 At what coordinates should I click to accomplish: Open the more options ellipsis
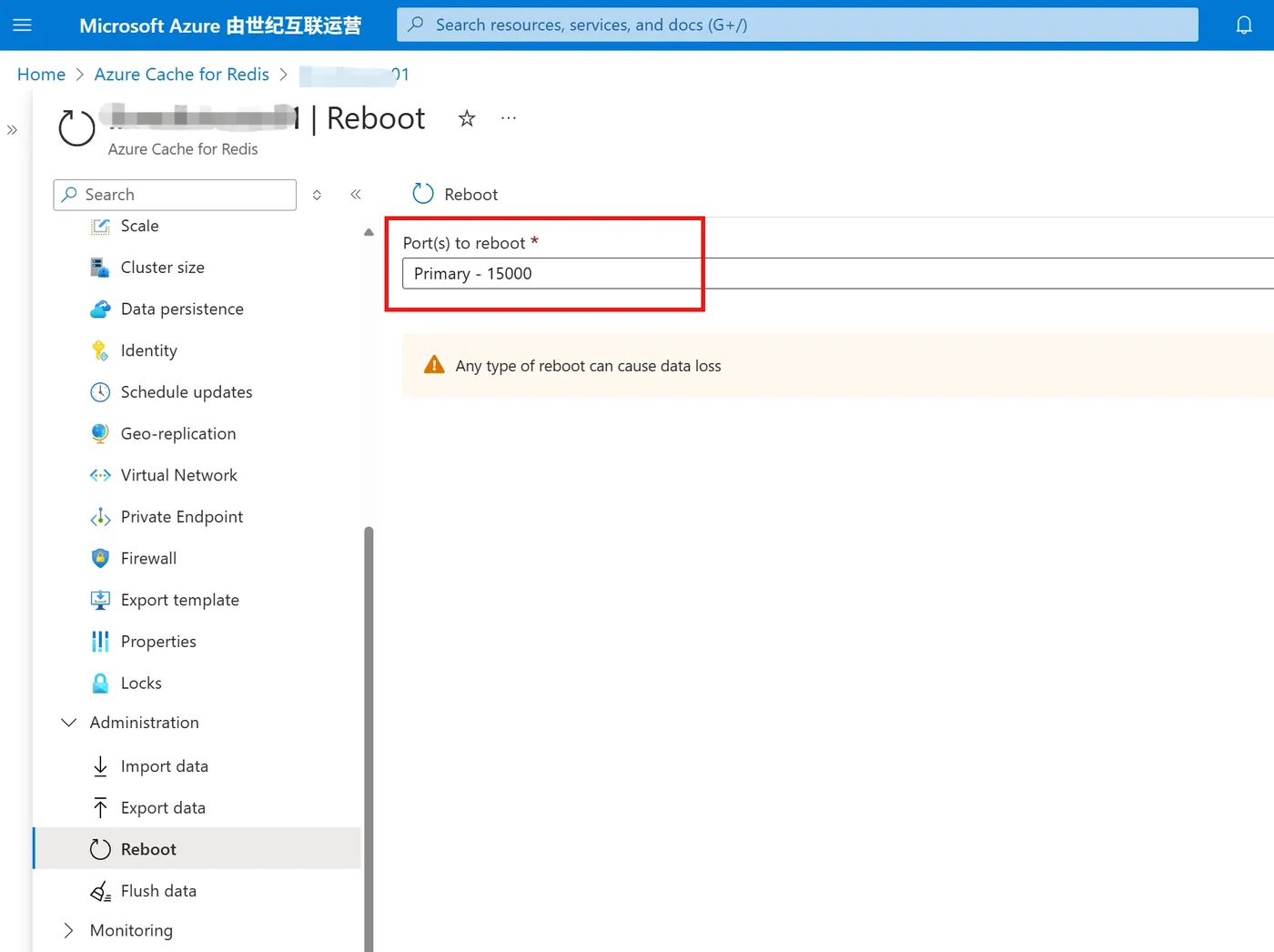tap(509, 118)
